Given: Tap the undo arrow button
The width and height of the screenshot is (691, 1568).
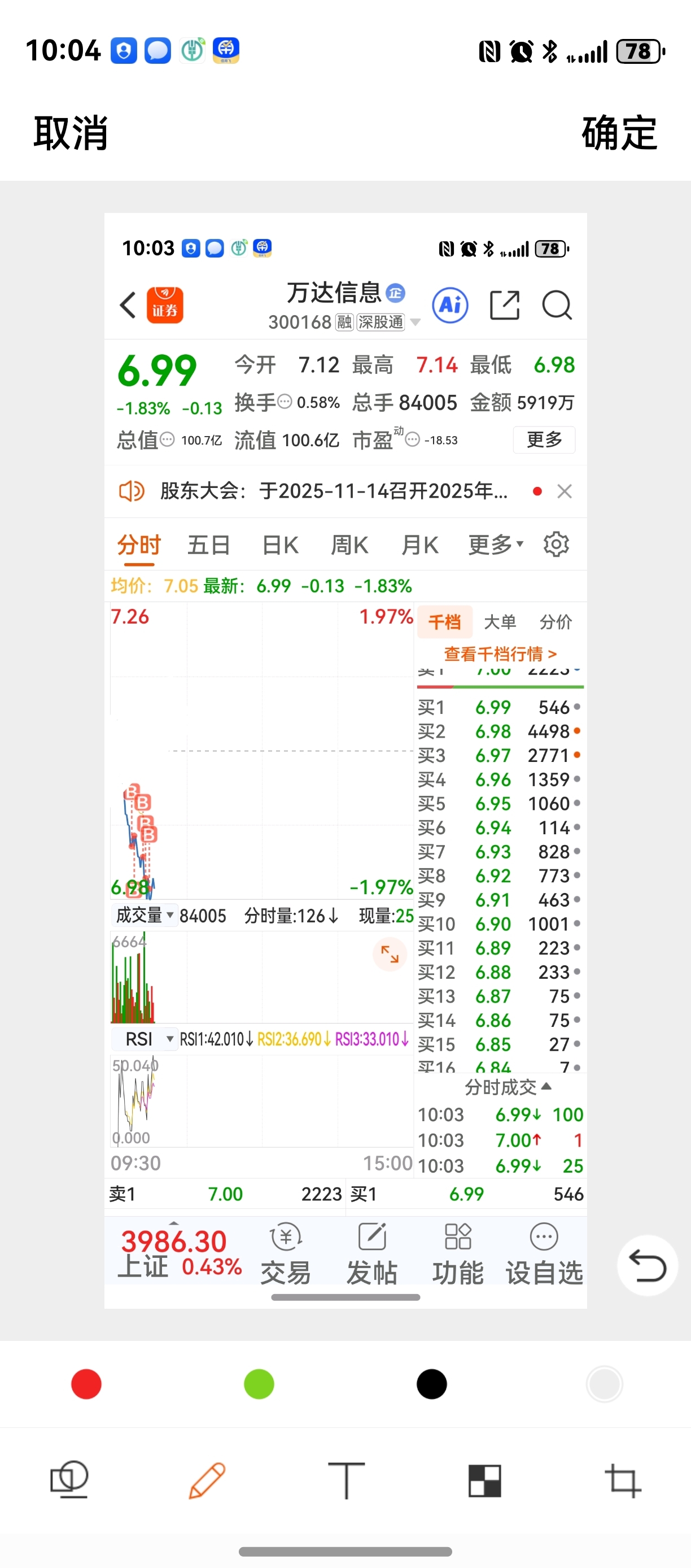Looking at the screenshot, I should pos(647,1265).
